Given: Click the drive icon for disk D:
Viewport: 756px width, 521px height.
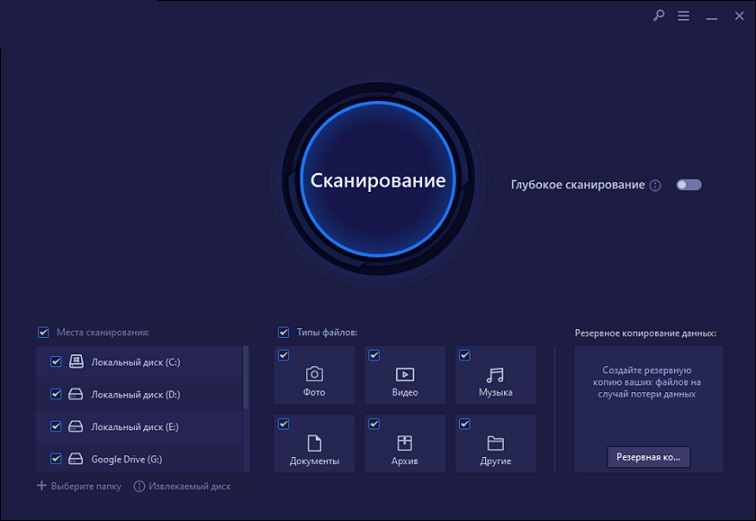Looking at the screenshot, I should [76, 394].
